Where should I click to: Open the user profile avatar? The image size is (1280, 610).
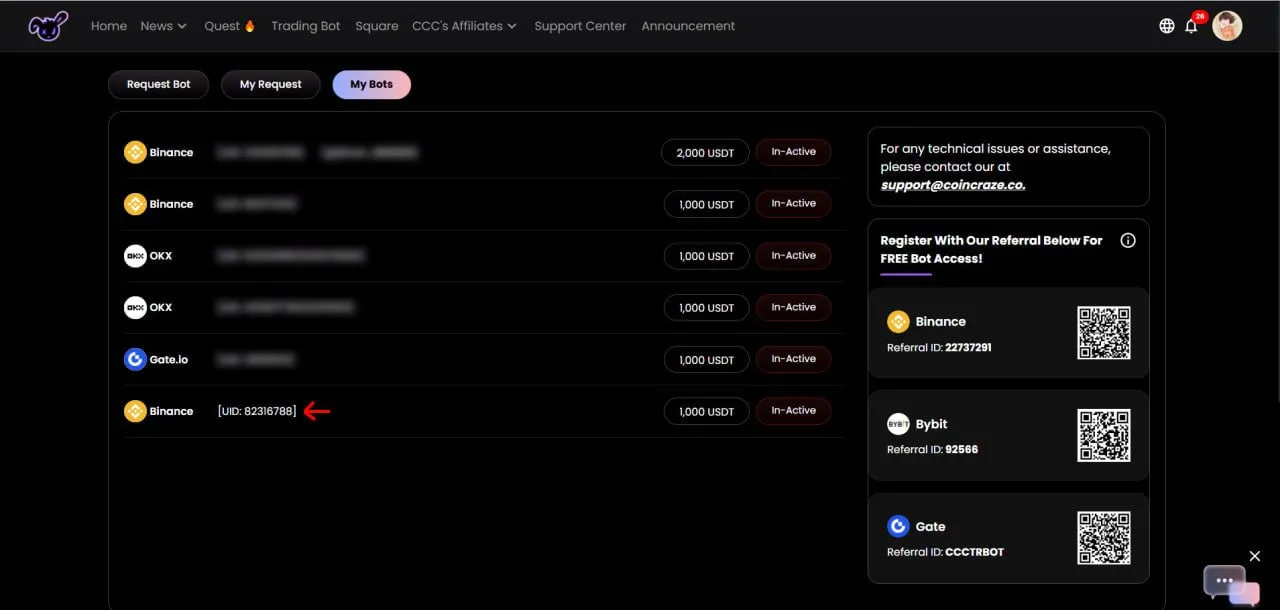pos(1227,26)
